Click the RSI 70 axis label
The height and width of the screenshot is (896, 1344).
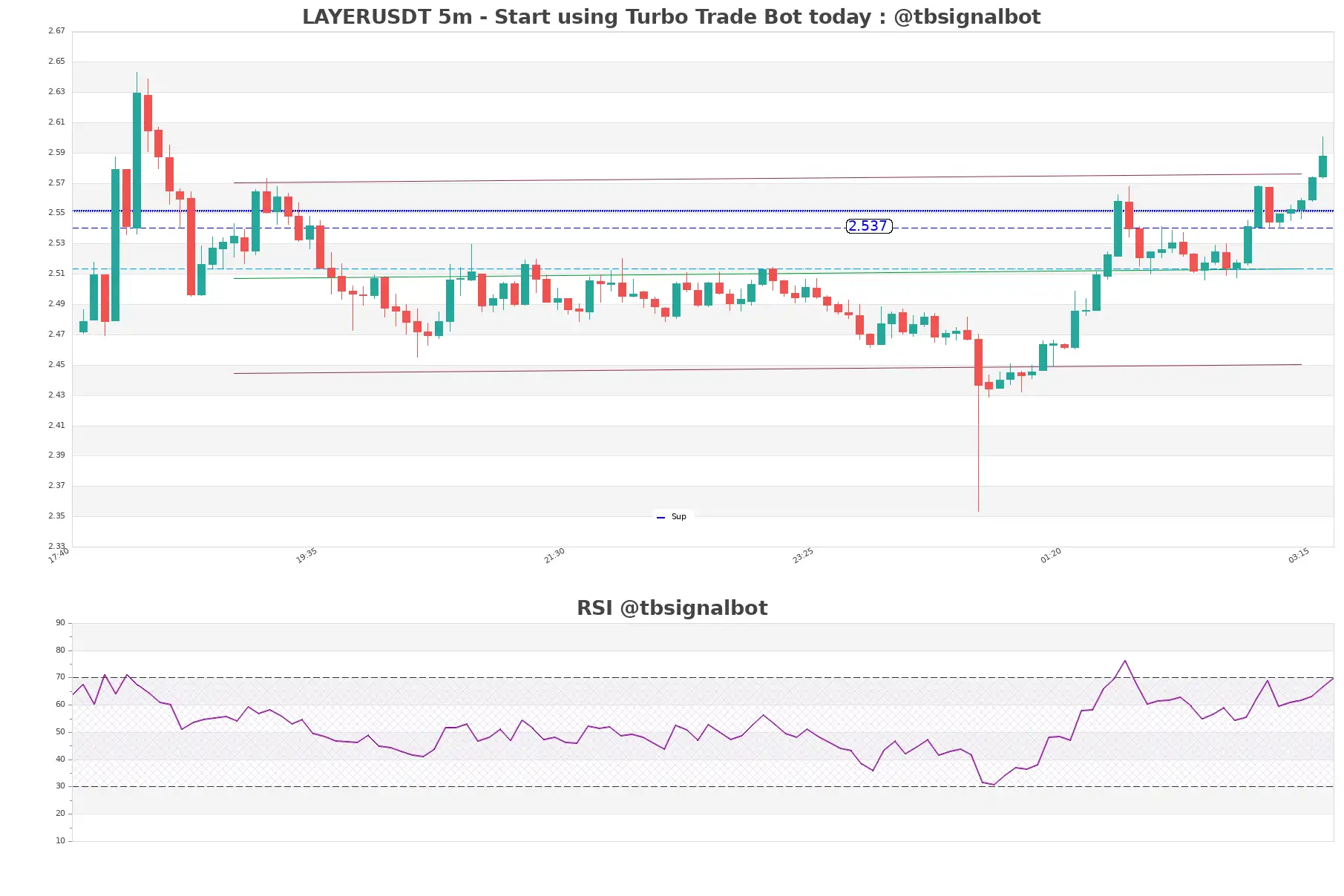click(x=60, y=677)
